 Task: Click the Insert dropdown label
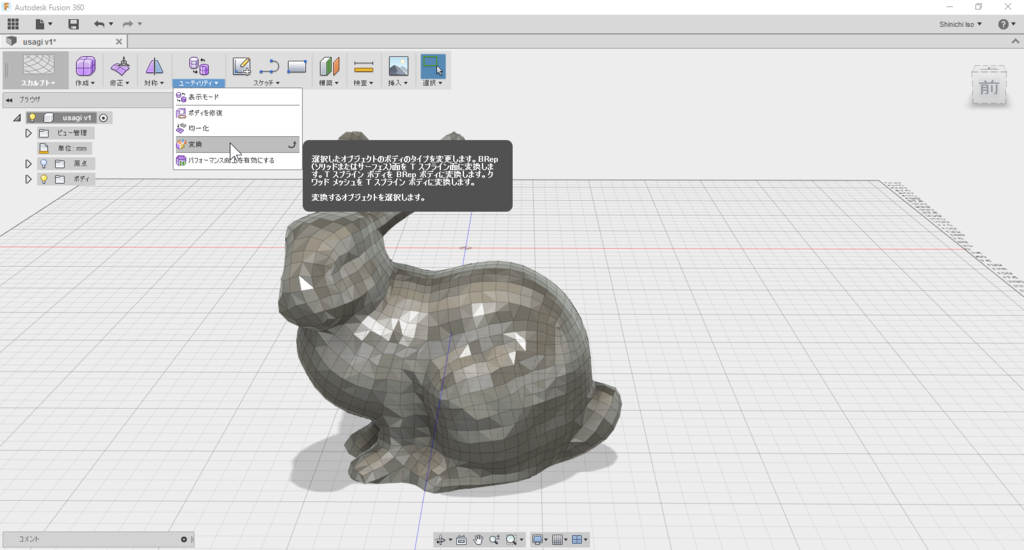pyautogui.click(x=398, y=83)
